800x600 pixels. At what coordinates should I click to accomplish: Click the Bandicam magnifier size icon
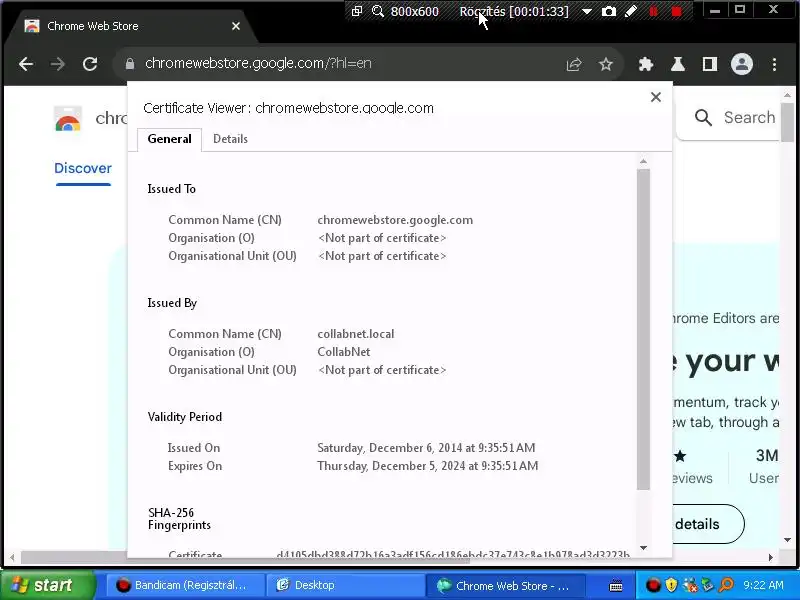(x=378, y=11)
